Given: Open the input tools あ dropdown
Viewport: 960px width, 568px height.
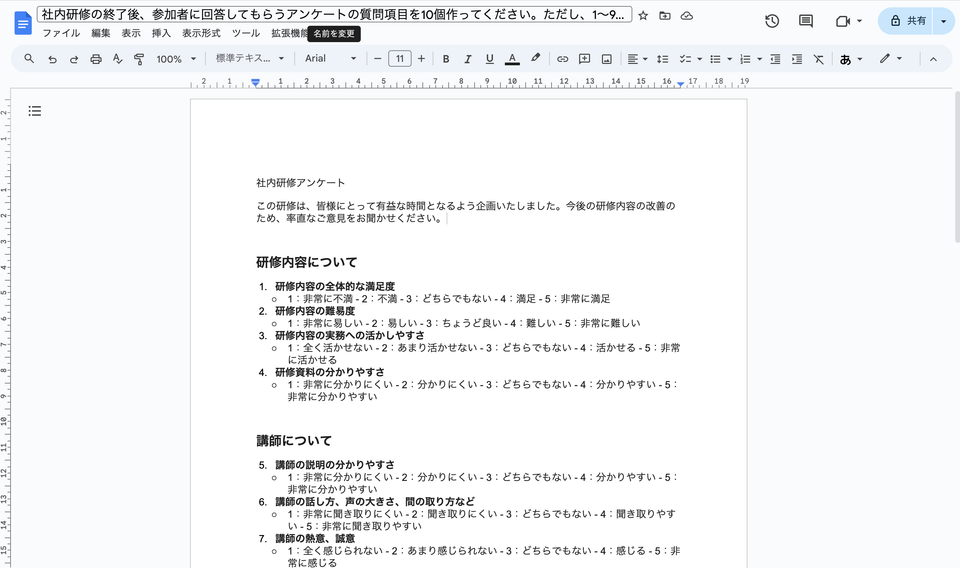Looking at the screenshot, I should click(x=851, y=59).
